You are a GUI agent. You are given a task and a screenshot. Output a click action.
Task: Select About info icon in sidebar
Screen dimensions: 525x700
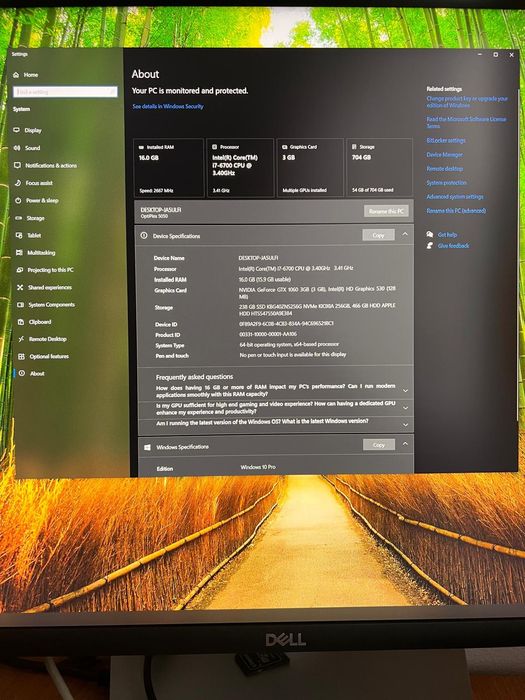(22, 373)
